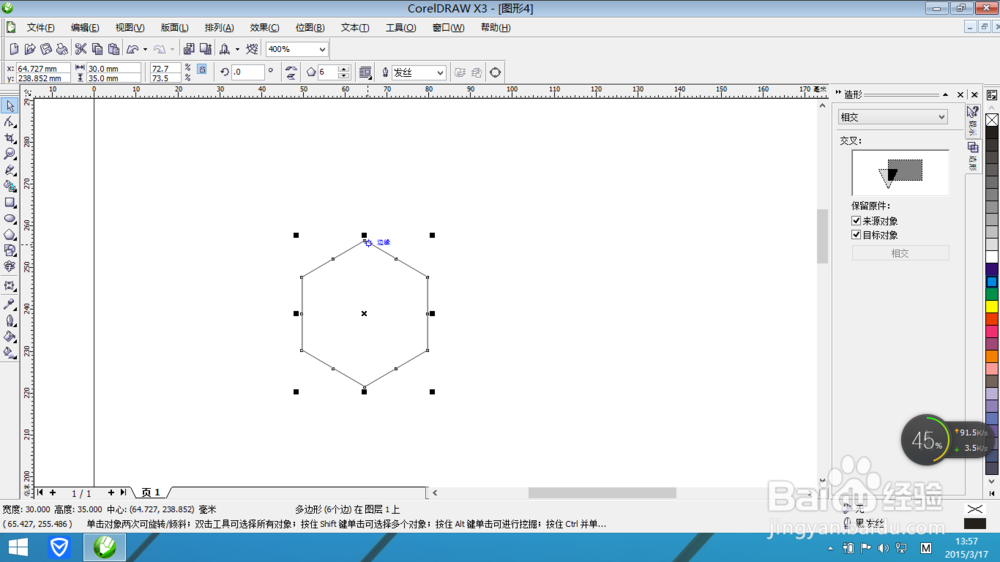
Task: Open the 提示 docker side tab
Action: [973, 120]
